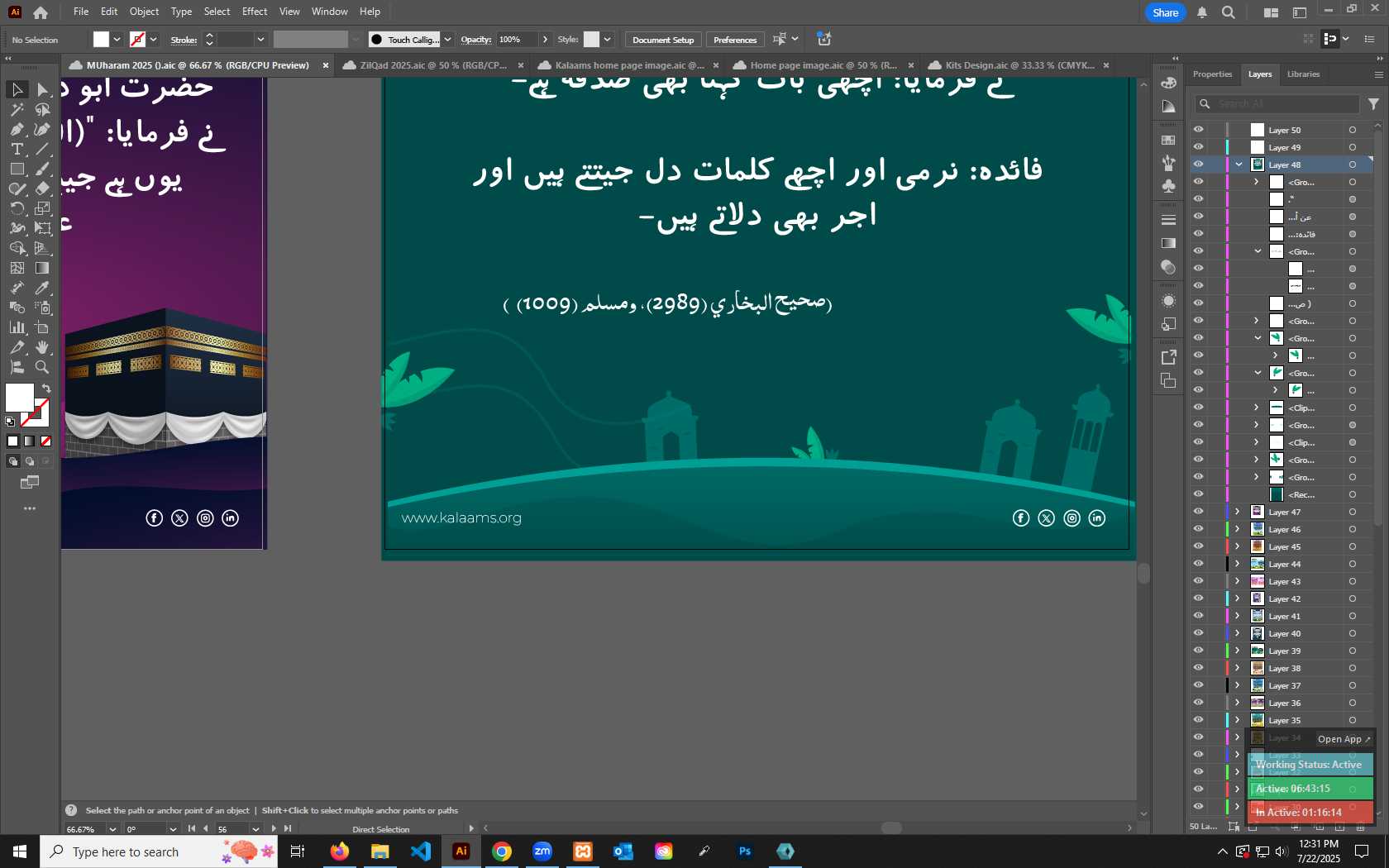Image resolution: width=1389 pixels, height=868 pixels.
Task: Select the Zoom tool
Action: click(43, 367)
